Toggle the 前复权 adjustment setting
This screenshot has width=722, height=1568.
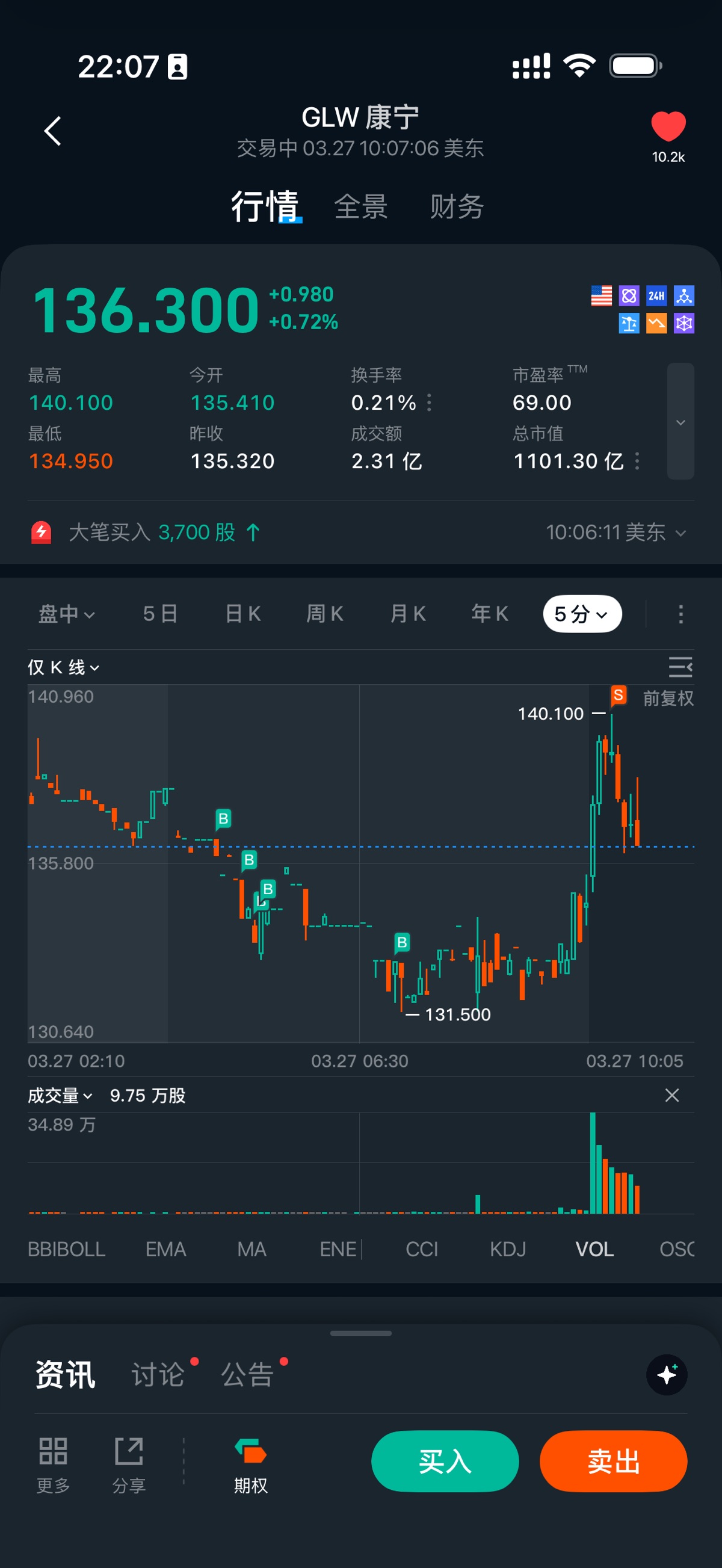(668, 698)
